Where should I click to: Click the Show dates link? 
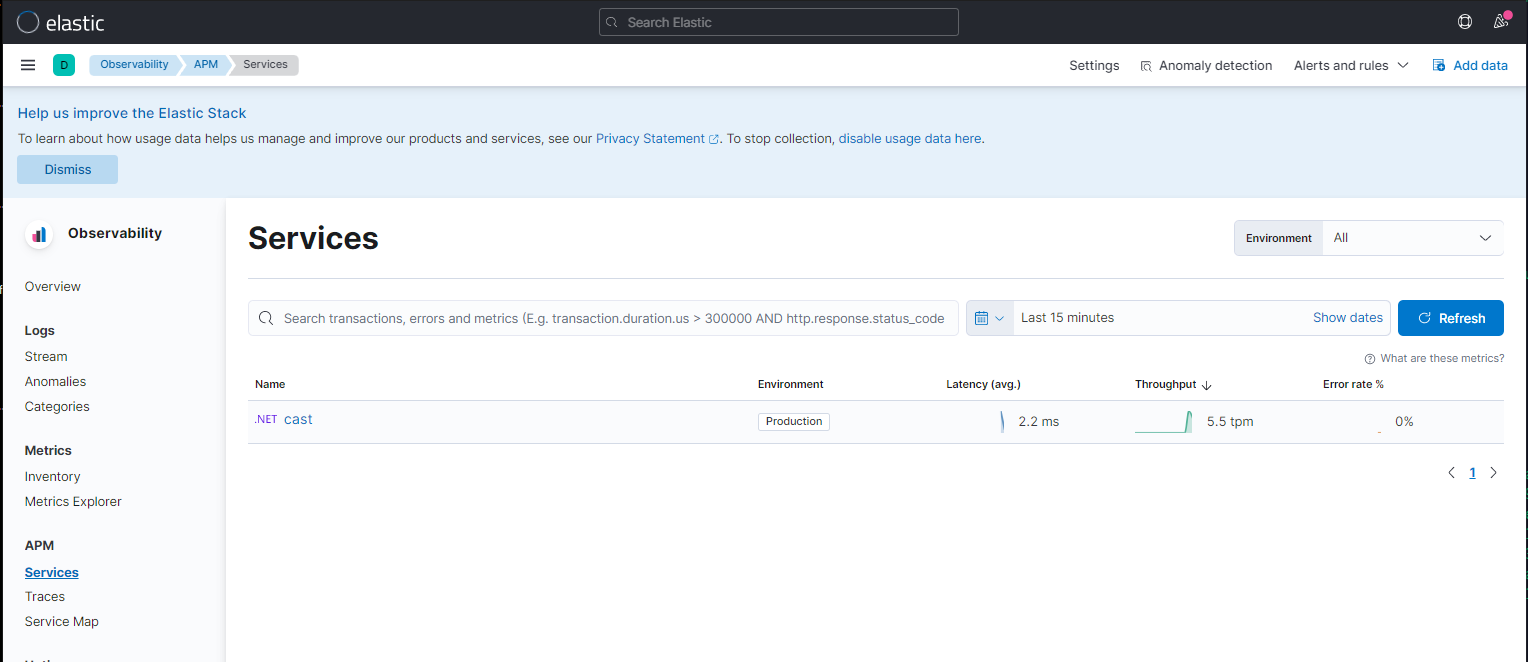pyautogui.click(x=1348, y=318)
